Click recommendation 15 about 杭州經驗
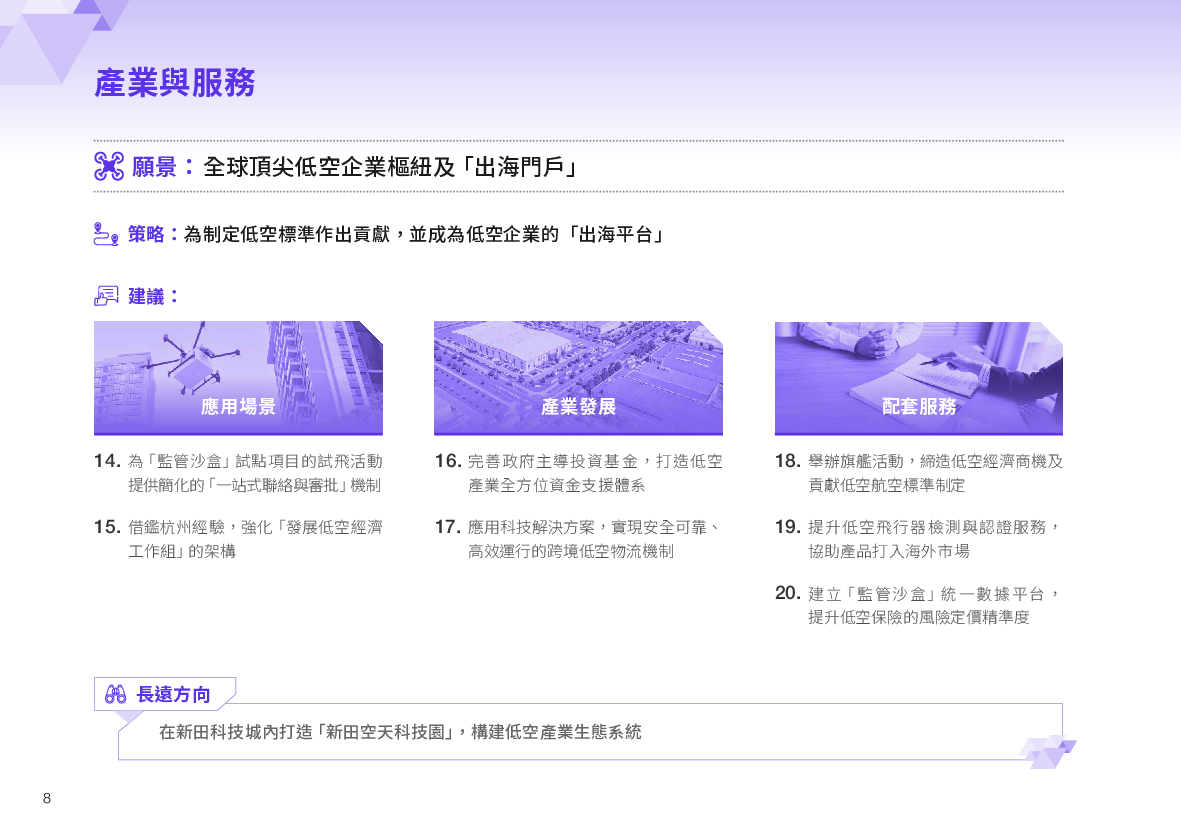Screen dimensions: 1181x831 click(238, 539)
